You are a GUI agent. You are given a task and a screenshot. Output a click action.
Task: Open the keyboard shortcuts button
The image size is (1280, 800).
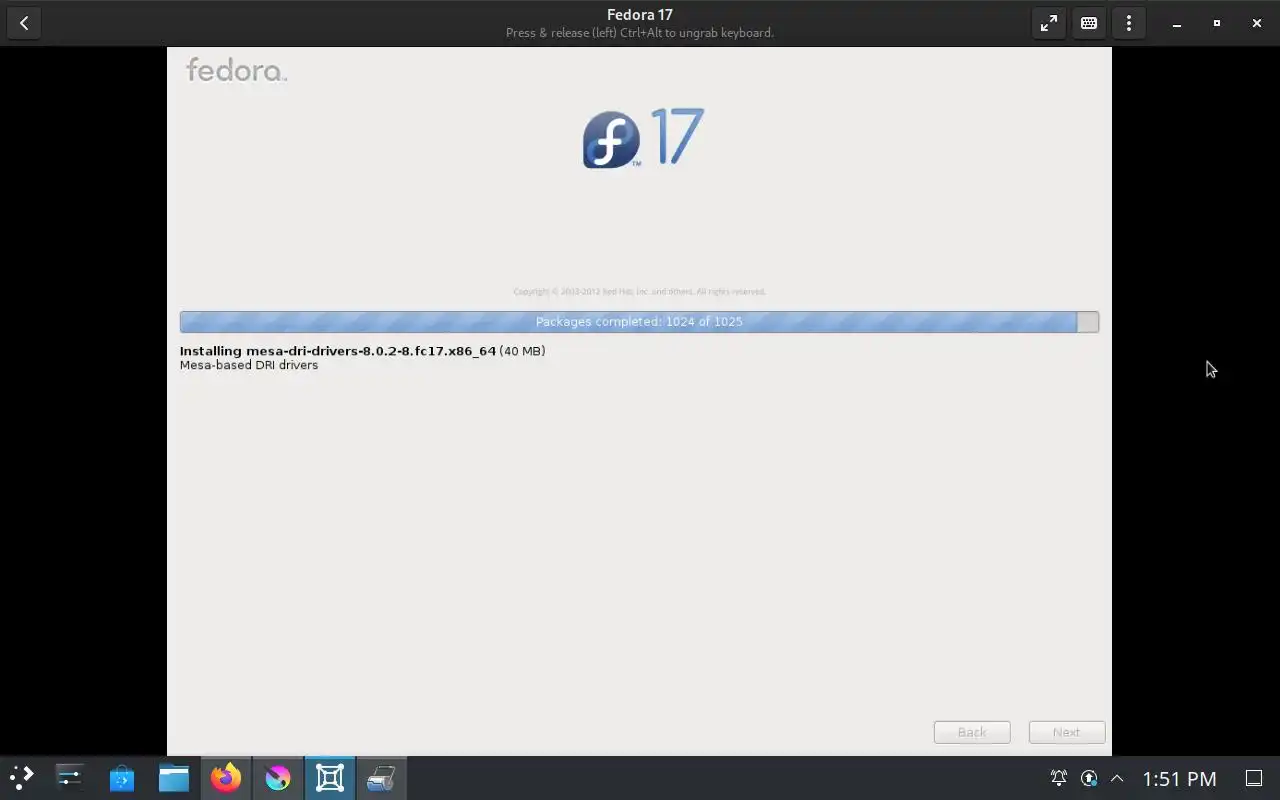pos(1089,23)
